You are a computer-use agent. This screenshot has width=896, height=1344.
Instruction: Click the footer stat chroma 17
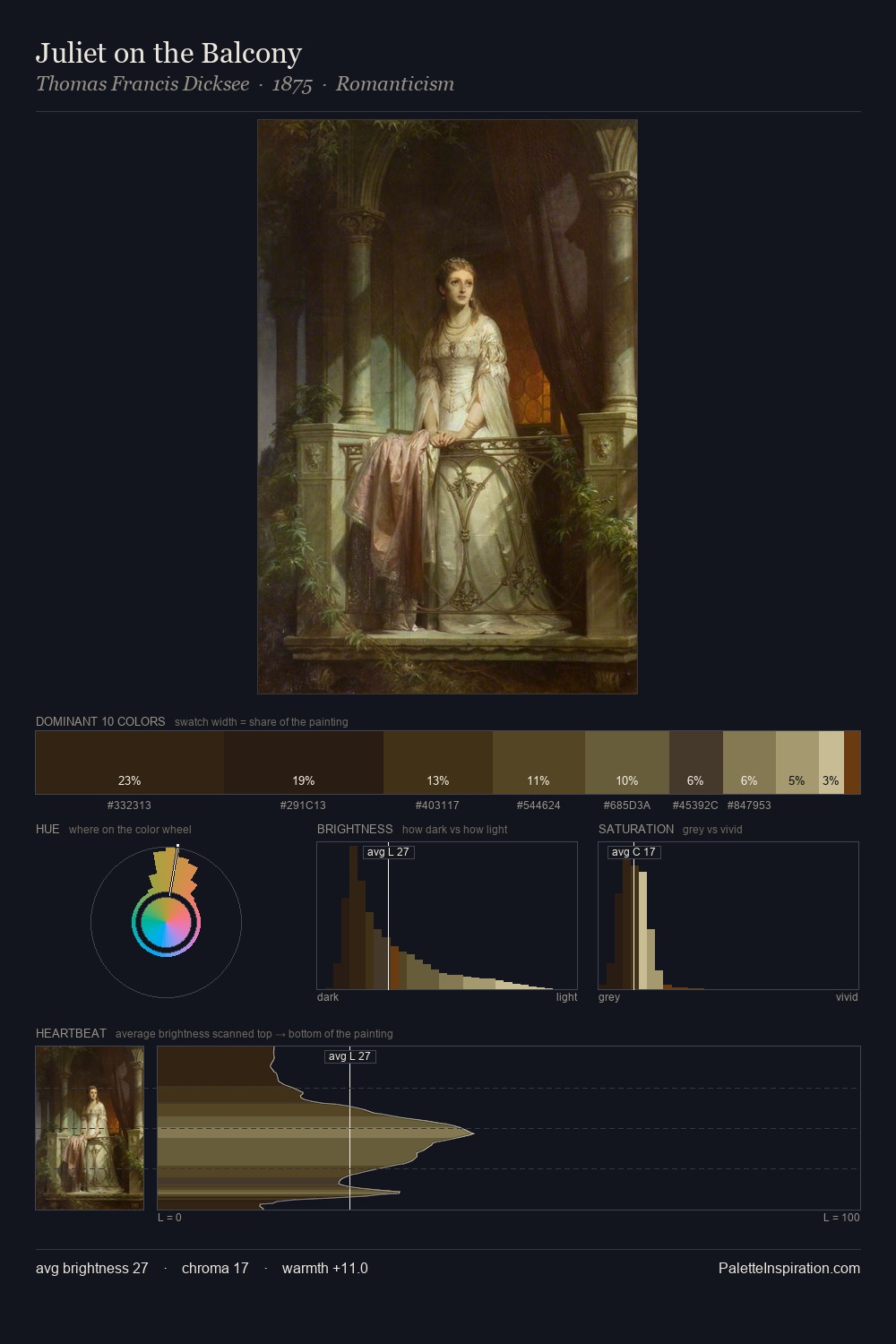point(215,1268)
